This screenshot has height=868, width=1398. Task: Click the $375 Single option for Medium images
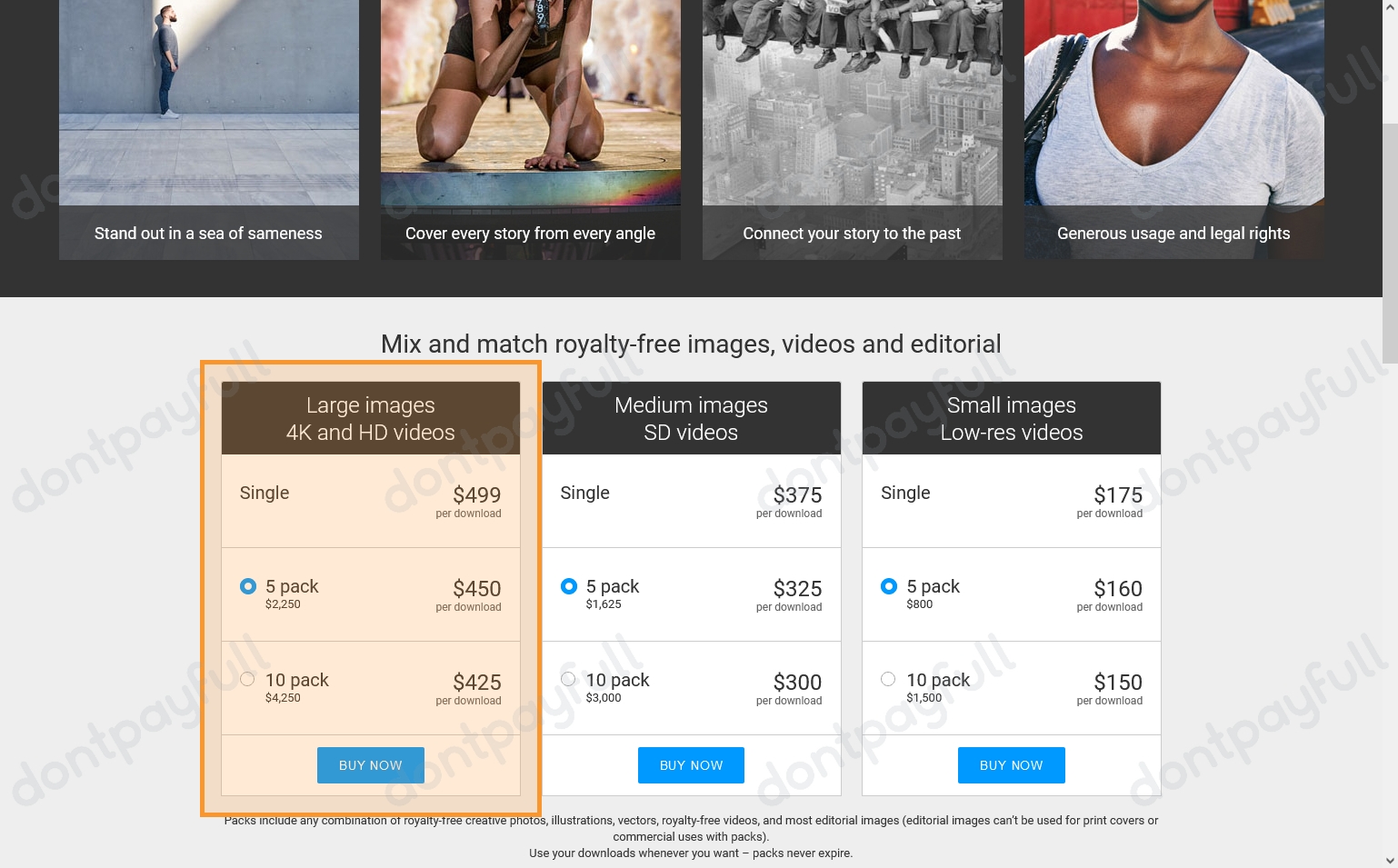pos(691,502)
